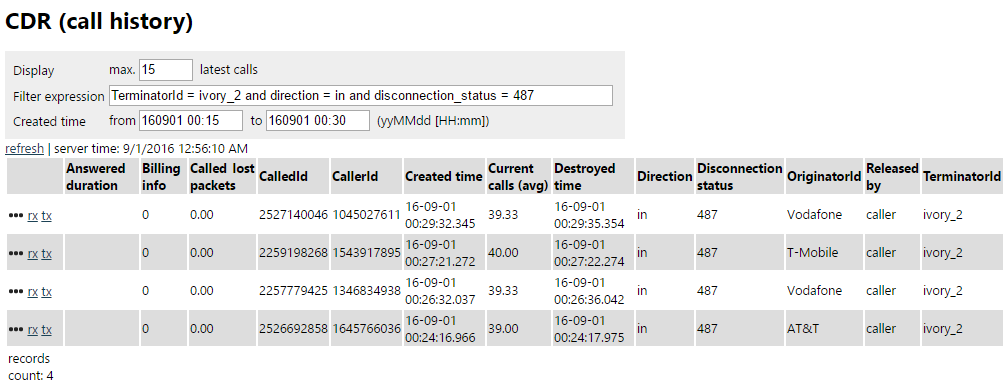Open details dots for call 2257779425
Screen dimensions: 1007x388
(x=15, y=292)
